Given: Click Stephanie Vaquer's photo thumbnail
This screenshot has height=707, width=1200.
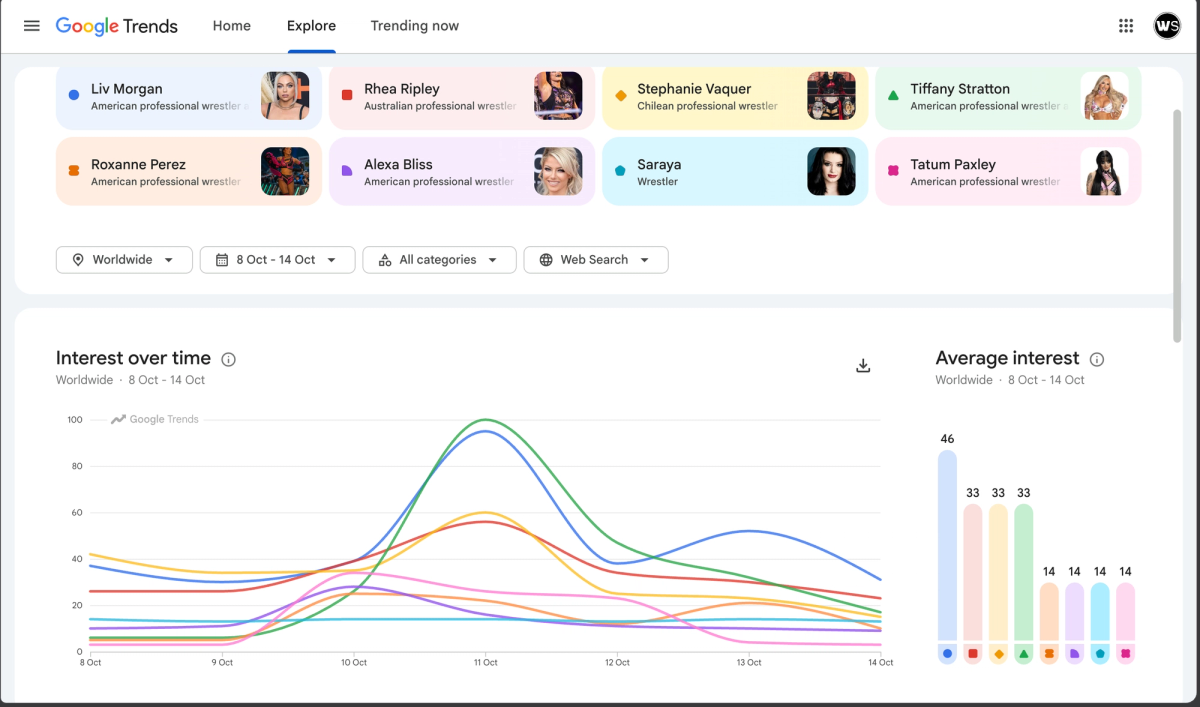Looking at the screenshot, I should pos(831,96).
